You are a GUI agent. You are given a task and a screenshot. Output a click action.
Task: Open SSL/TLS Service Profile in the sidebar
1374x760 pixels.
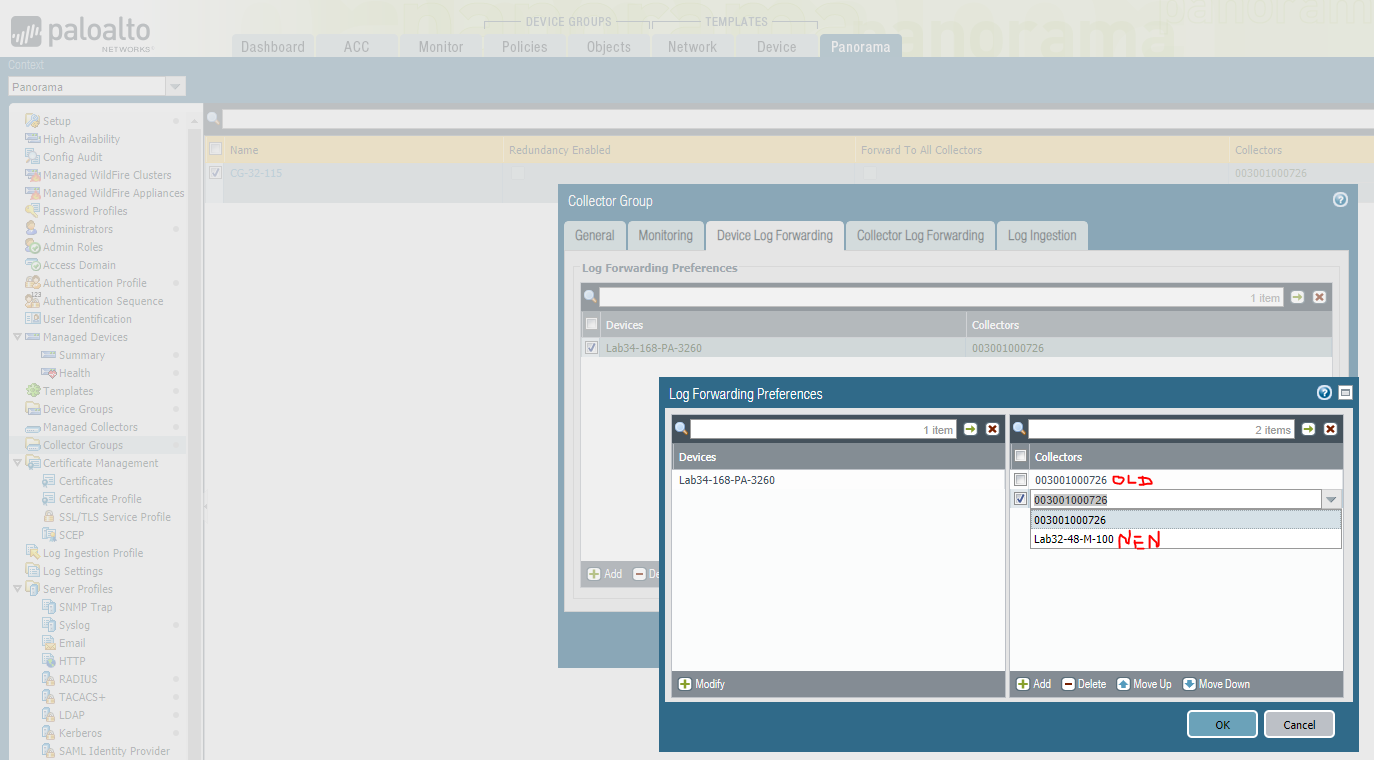pyautogui.click(x=114, y=517)
